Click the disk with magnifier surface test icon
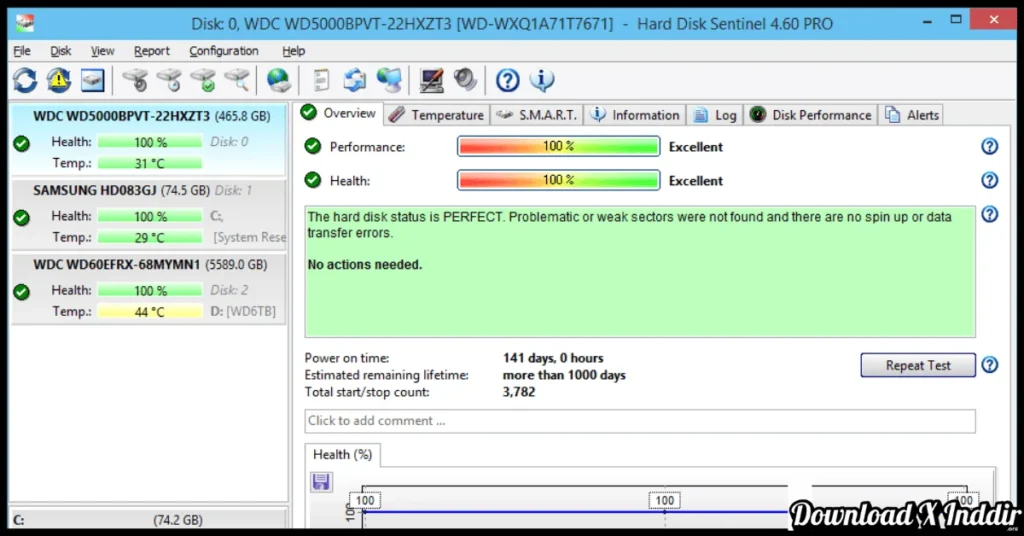Viewport: 1024px width, 536px height. (x=237, y=80)
